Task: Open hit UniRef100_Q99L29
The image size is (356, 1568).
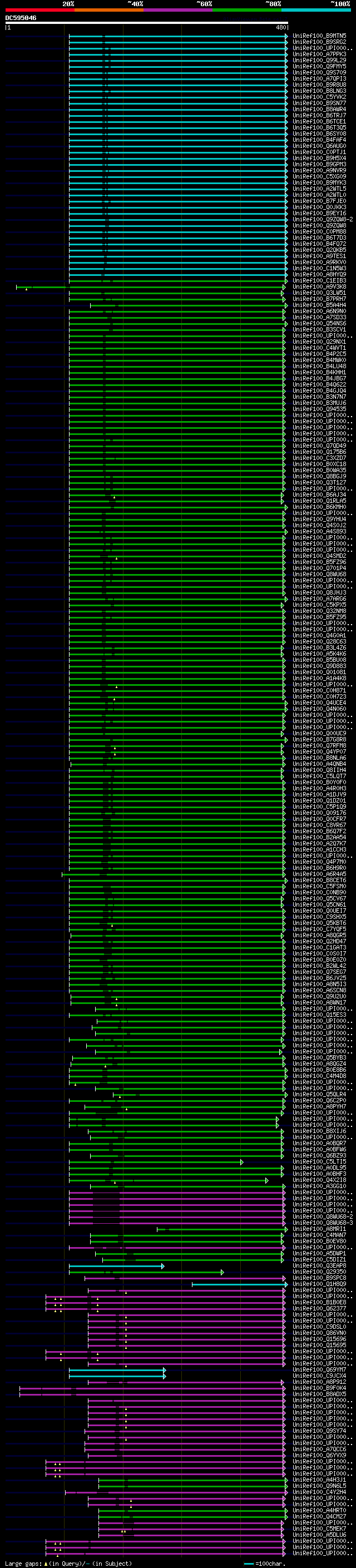Action: [x=319, y=60]
